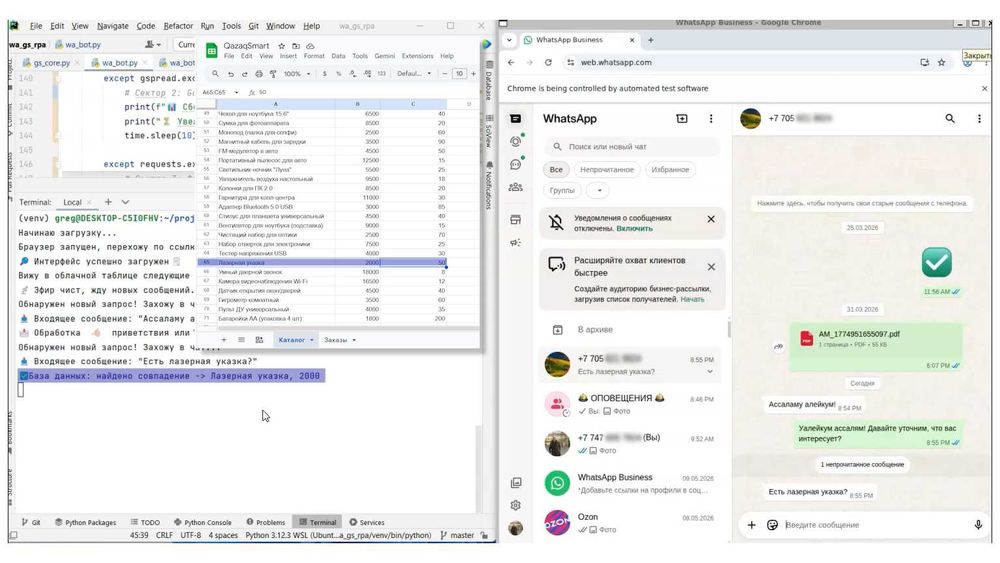Image resolution: width=1000 pixels, height=563 pixels.
Task: Click Sheets format as percent icon
Action: (339, 74)
